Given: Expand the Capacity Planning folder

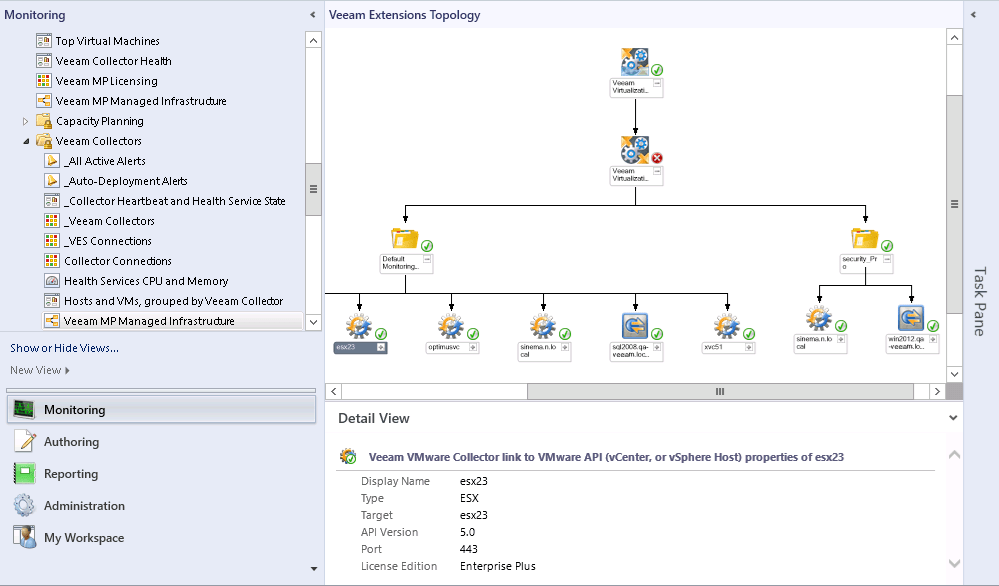Looking at the screenshot, I should [x=23, y=120].
